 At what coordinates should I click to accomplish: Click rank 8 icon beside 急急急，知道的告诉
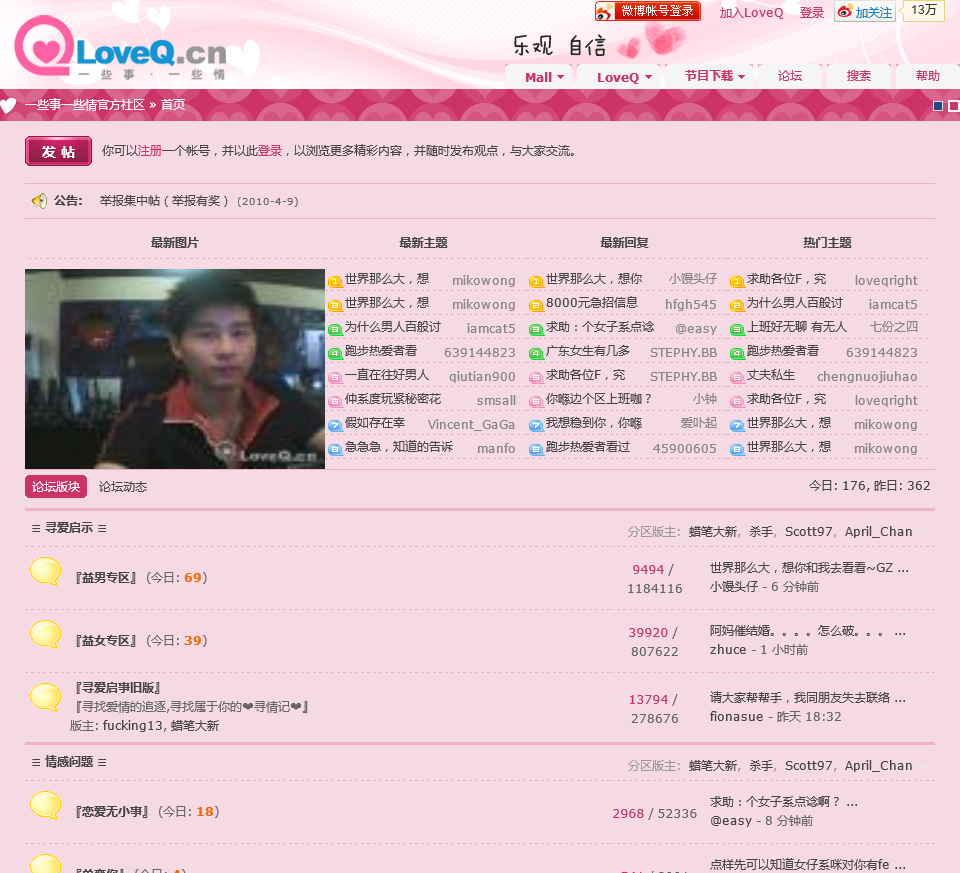335,449
